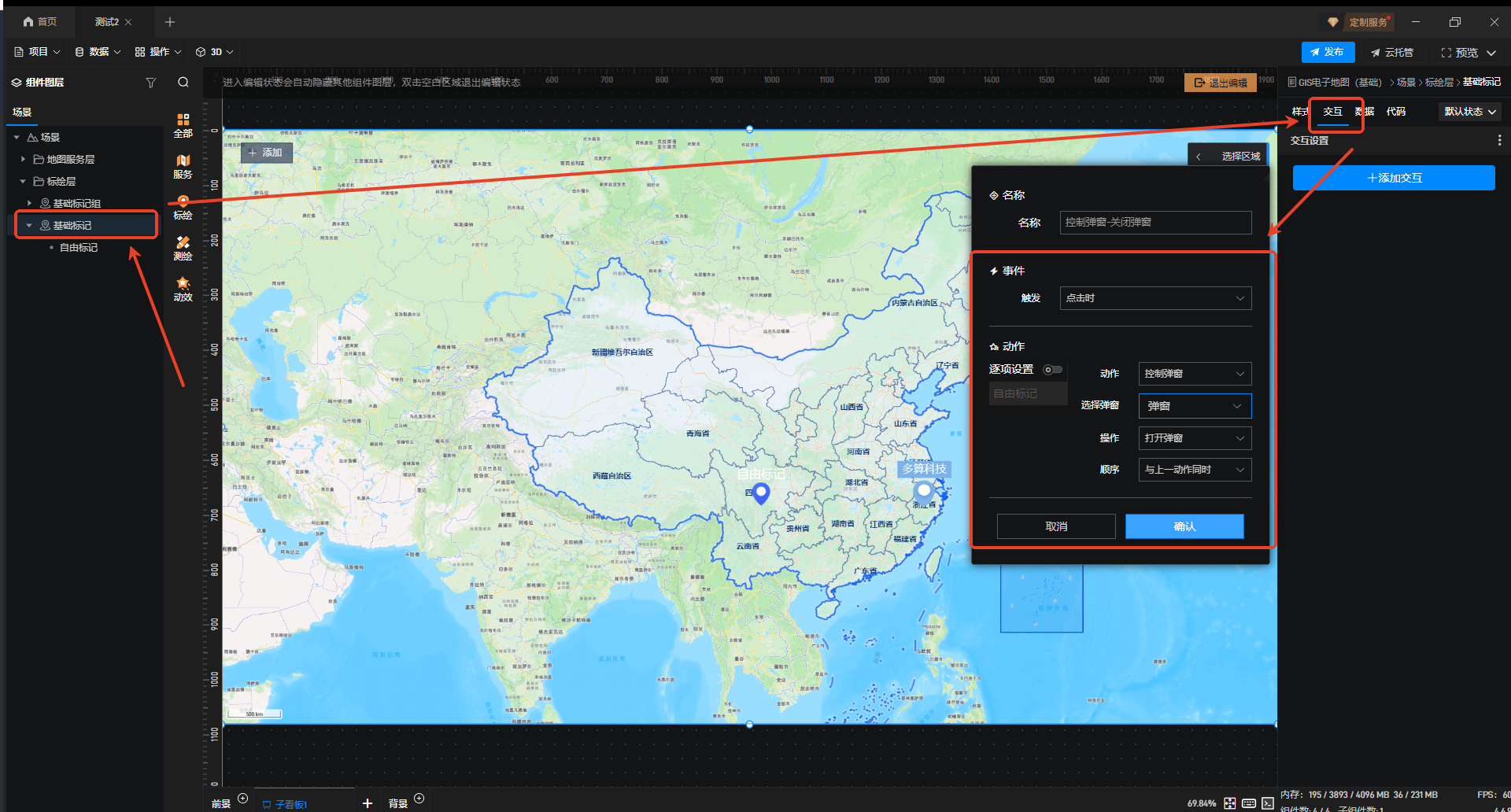Click the layer filter funnel icon
This screenshot has height=812, width=1511.
click(151, 83)
